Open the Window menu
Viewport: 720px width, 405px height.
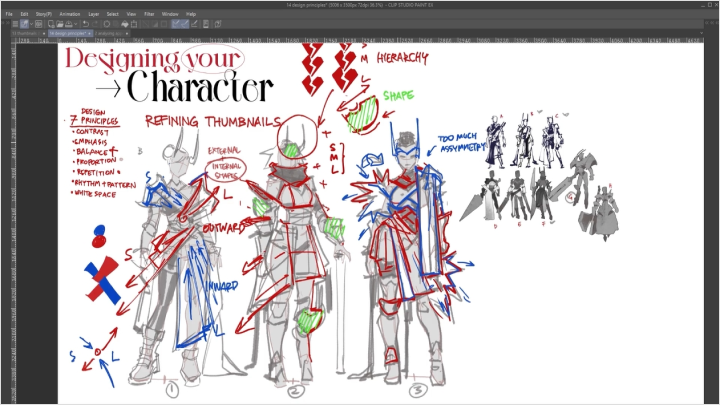tap(170, 14)
